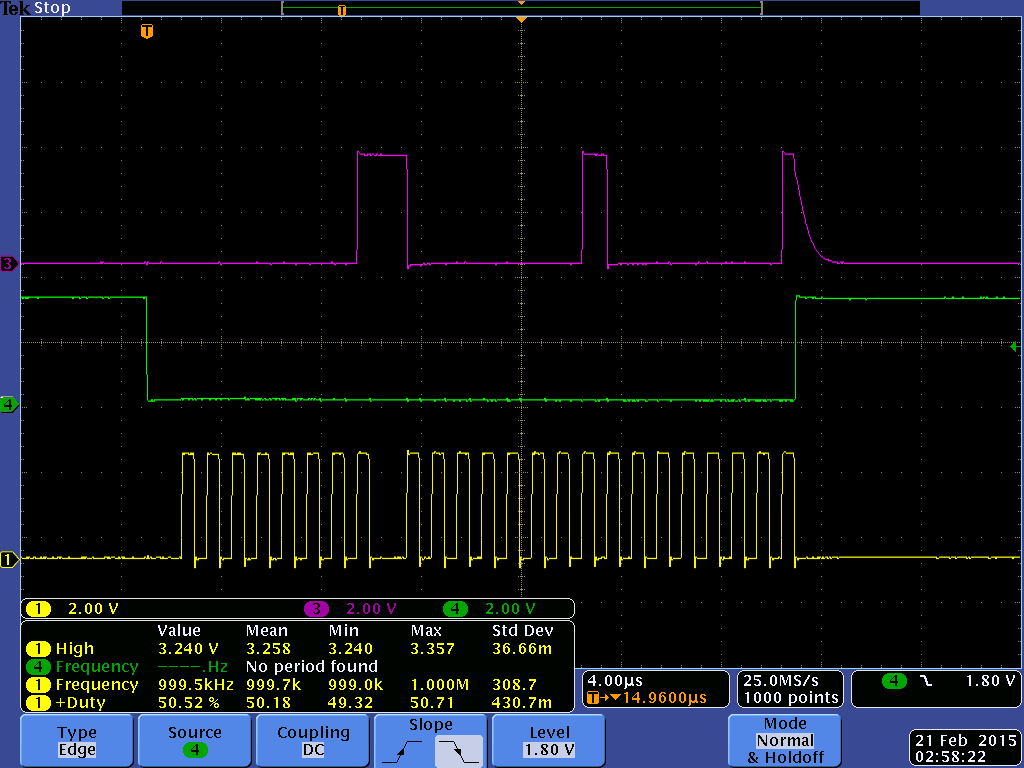1024x768 pixels.
Task: Click the green record overview bar at top
Action: [x=521, y=8]
